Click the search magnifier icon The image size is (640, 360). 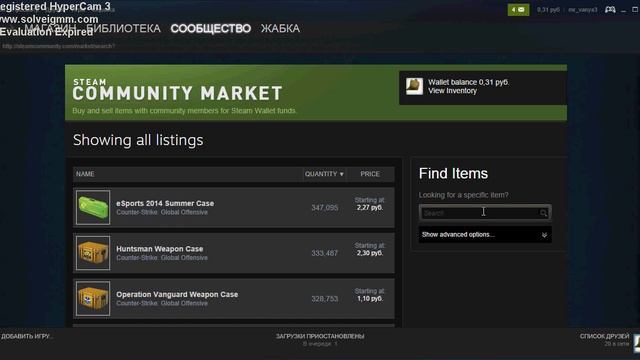(543, 213)
